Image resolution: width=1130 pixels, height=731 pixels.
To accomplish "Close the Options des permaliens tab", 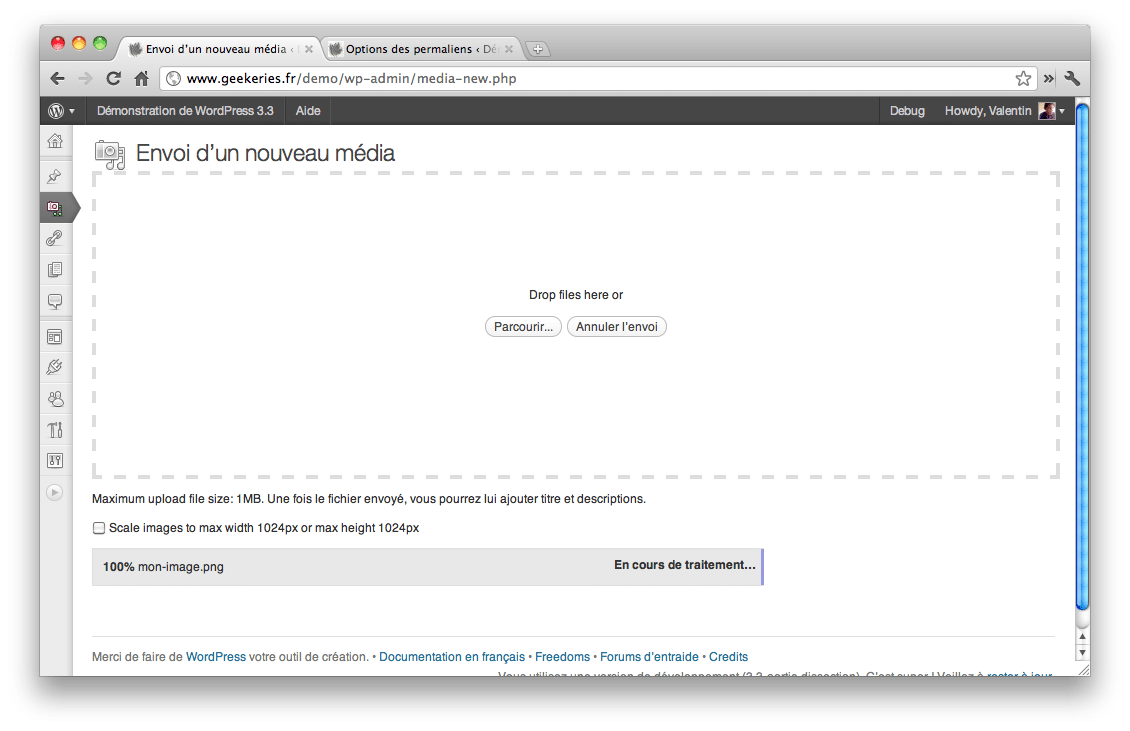I will [x=509, y=49].
